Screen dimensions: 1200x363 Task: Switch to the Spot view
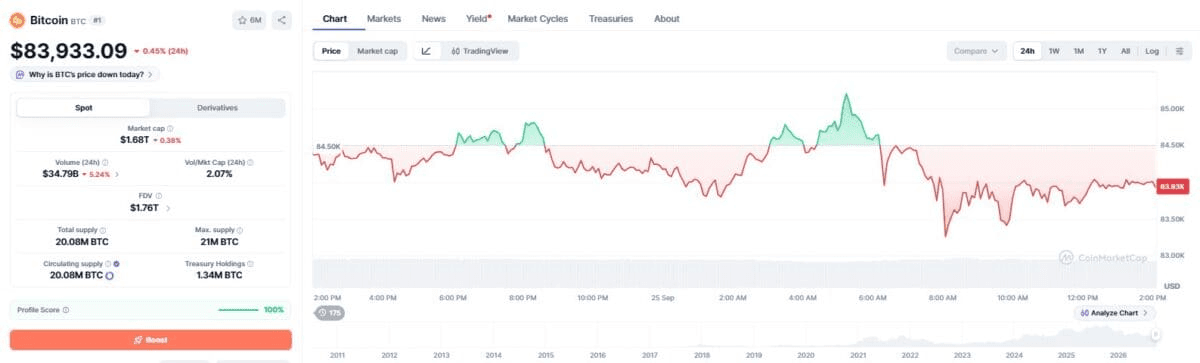pos(84,108)
